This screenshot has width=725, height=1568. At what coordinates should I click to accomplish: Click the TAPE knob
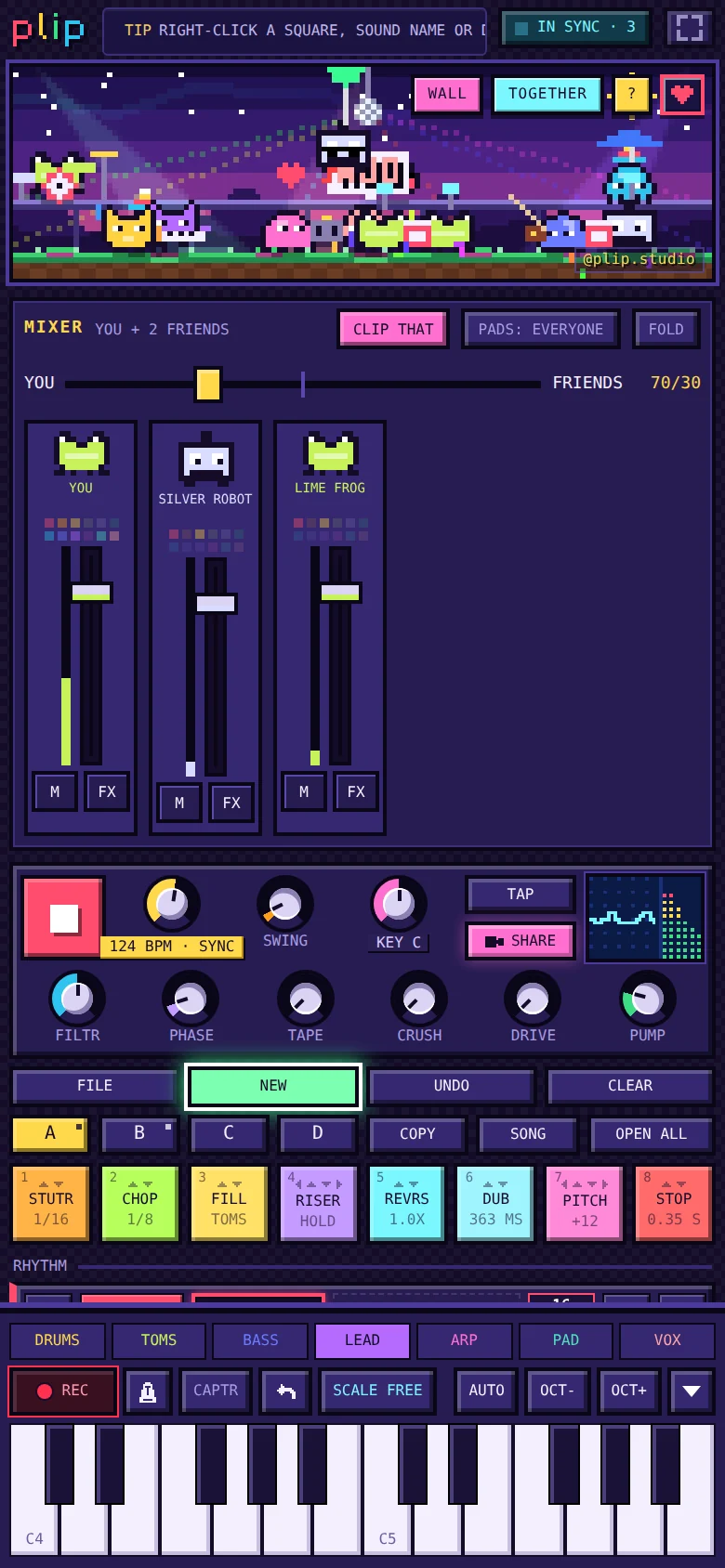[x=306, y=999]
